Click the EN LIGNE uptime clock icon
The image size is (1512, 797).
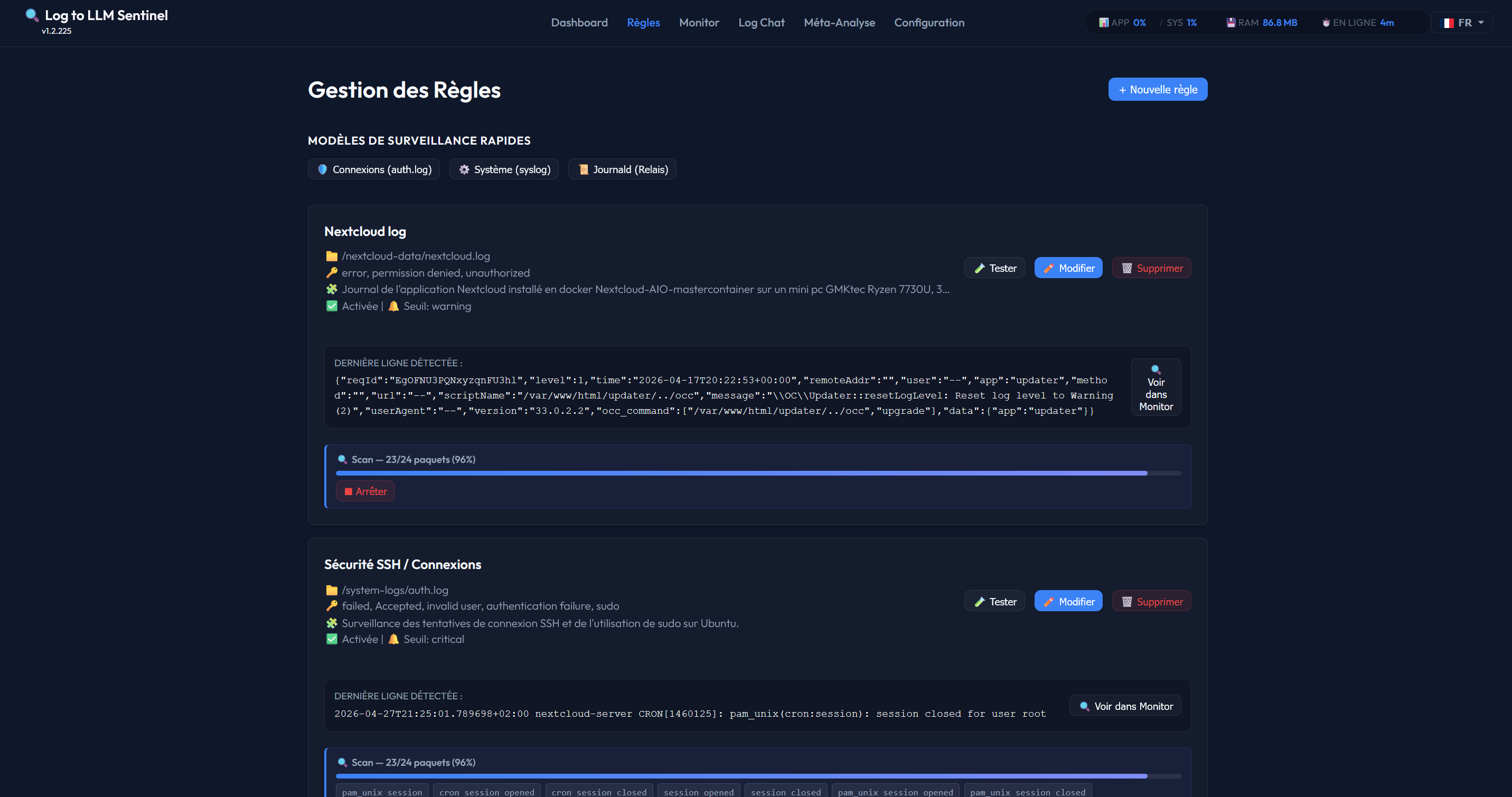click(1326, 23)
